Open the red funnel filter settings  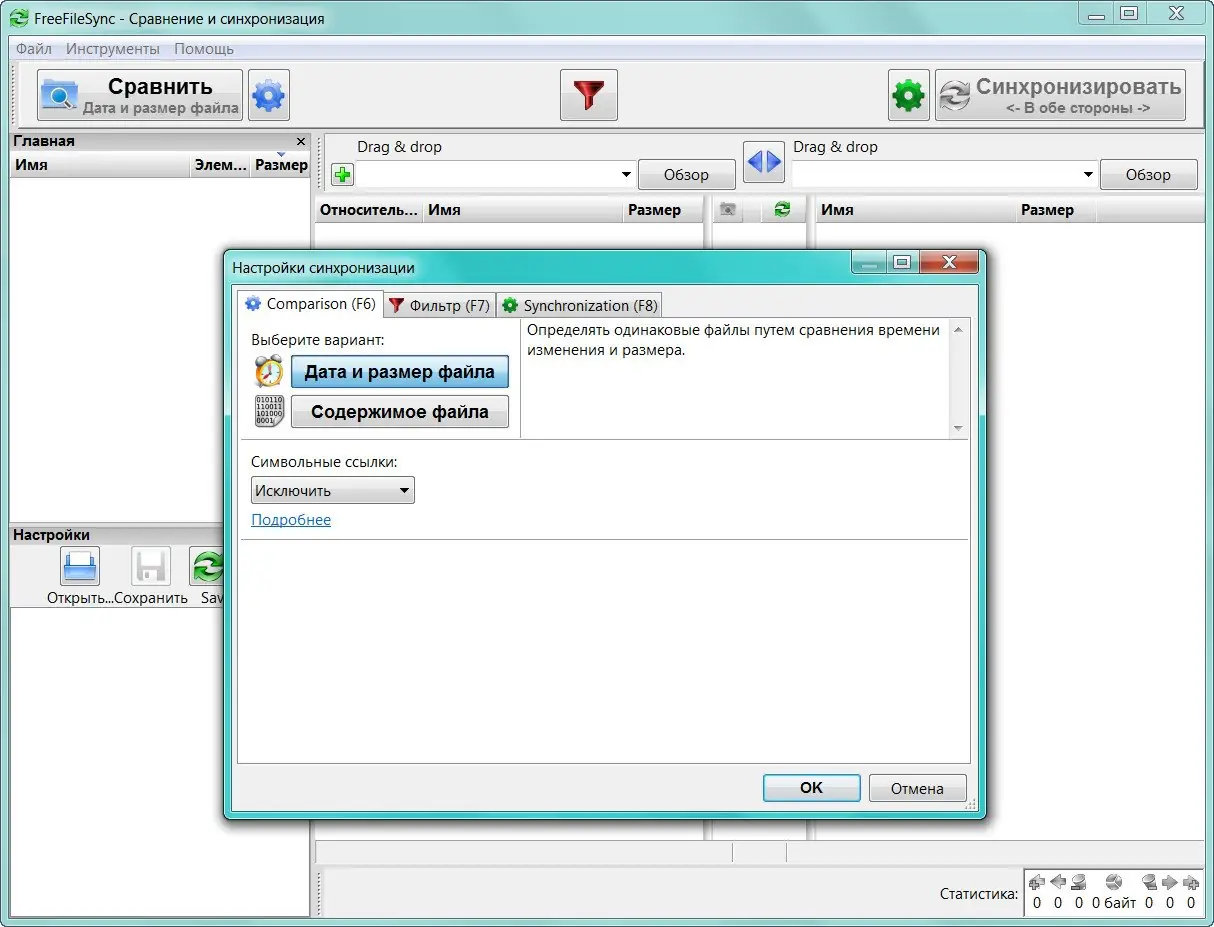(589, 96)
